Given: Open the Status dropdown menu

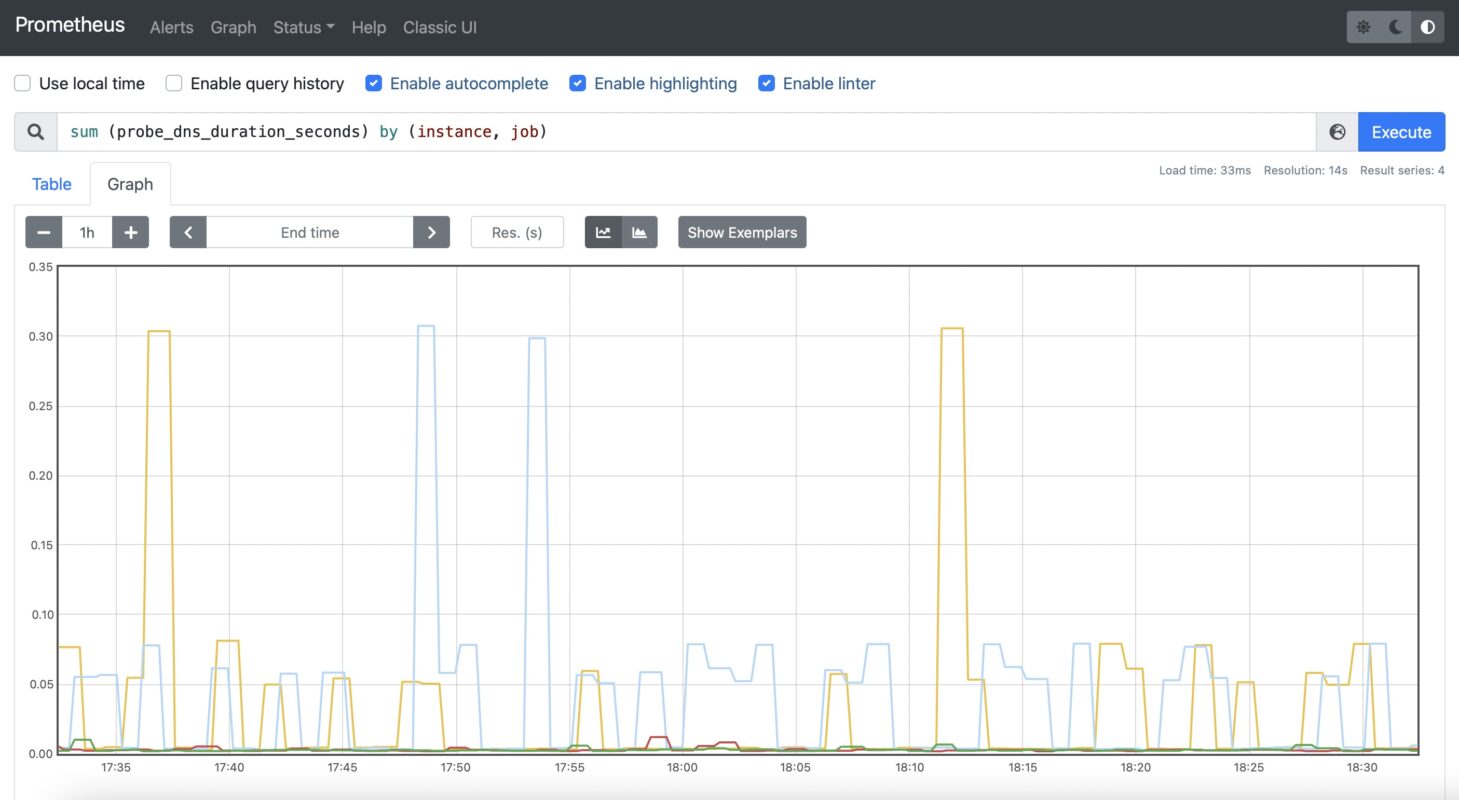Looking at the screenshot, I should [x=303, y=27].
